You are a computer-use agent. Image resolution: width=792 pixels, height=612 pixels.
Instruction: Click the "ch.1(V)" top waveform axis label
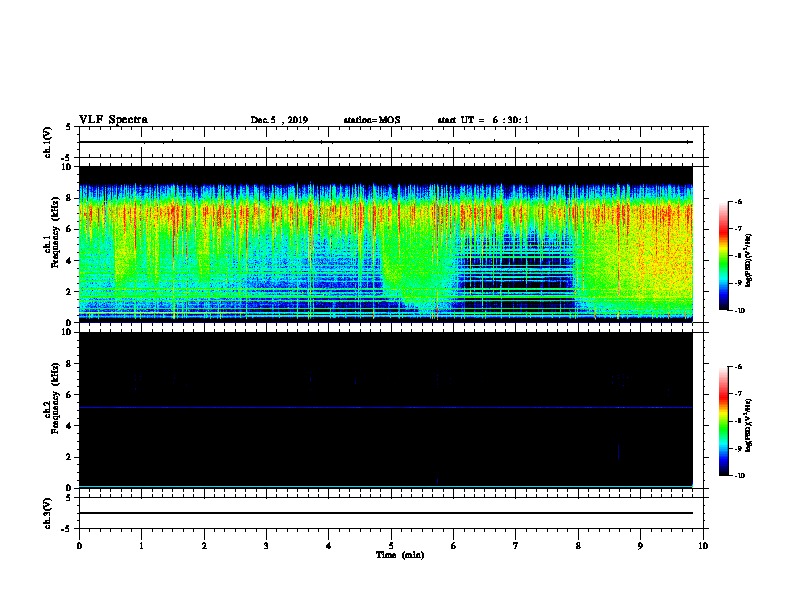[x=48, y=142]
